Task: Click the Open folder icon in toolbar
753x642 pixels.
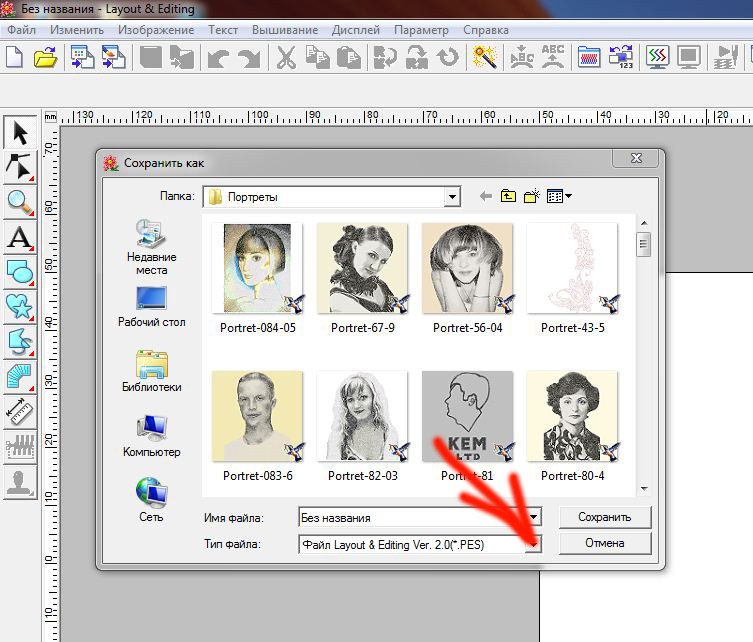Action: click(x=45, y=57)
